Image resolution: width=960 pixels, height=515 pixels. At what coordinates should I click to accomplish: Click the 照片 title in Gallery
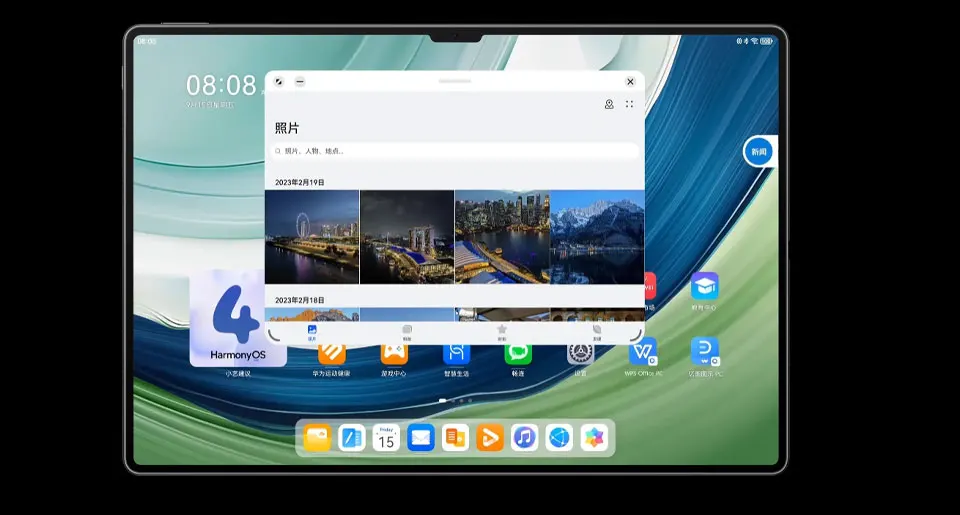(287, 128)
